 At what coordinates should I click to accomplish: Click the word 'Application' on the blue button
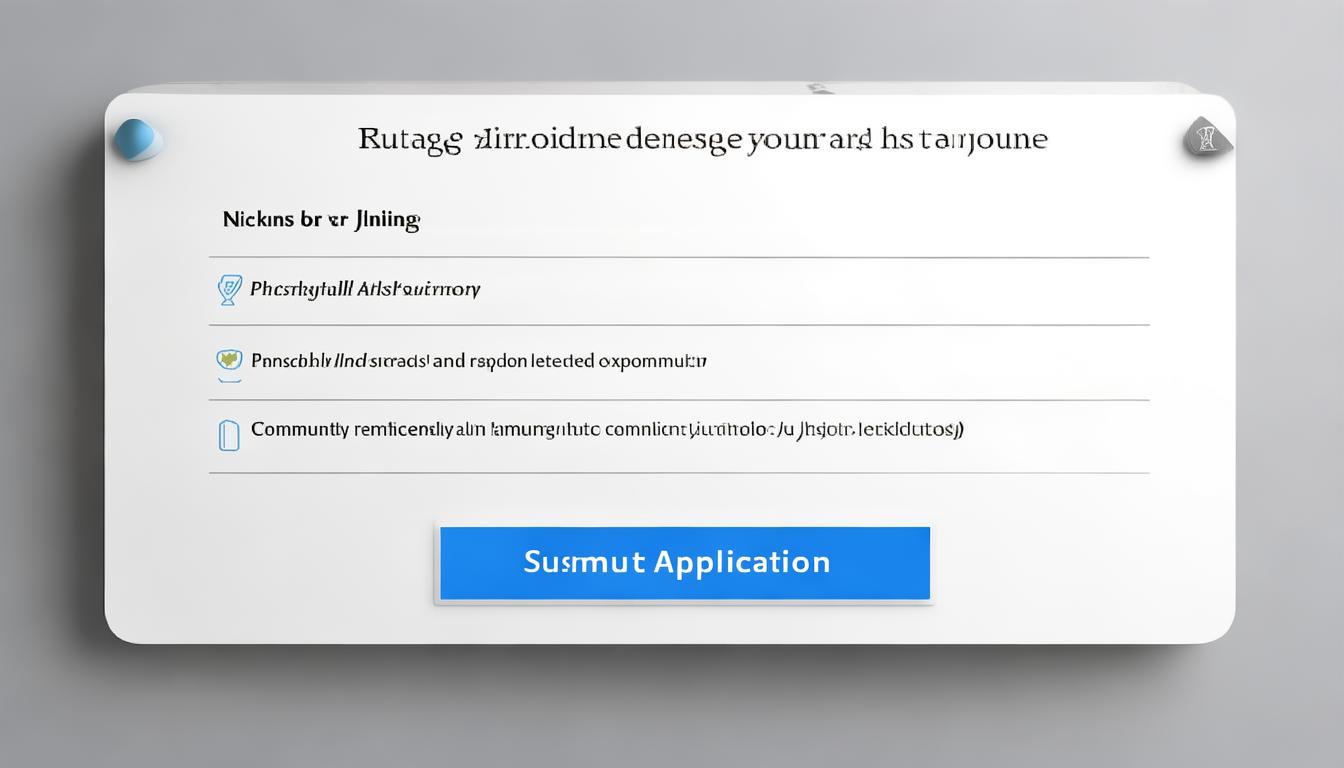[x=741, y=562]
